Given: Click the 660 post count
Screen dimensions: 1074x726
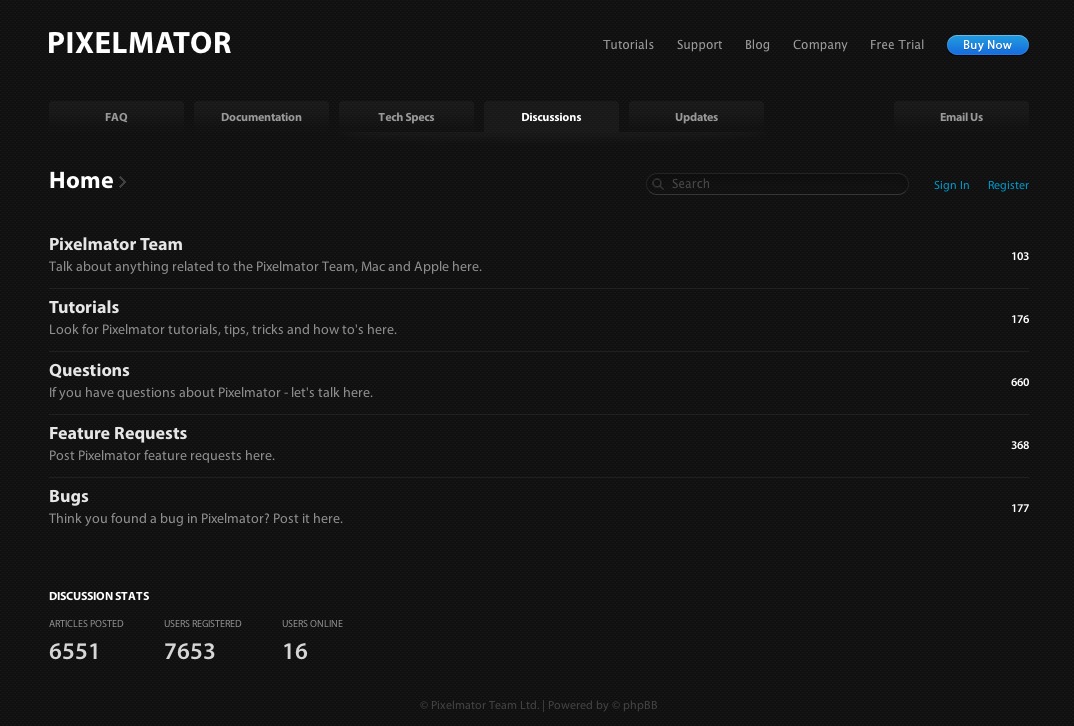Looking at the screenshot, I should pyautogui.click(x=1020, y=382).
